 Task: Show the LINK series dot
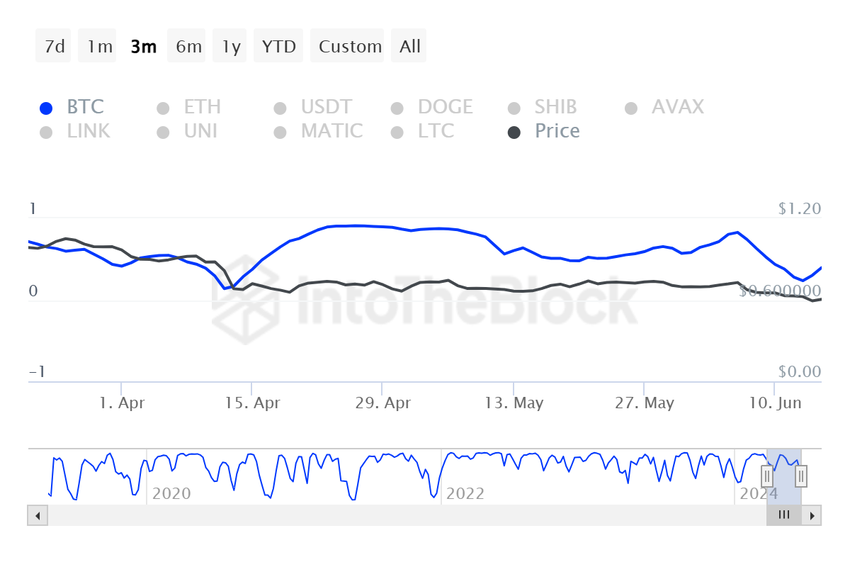point(46,132)
